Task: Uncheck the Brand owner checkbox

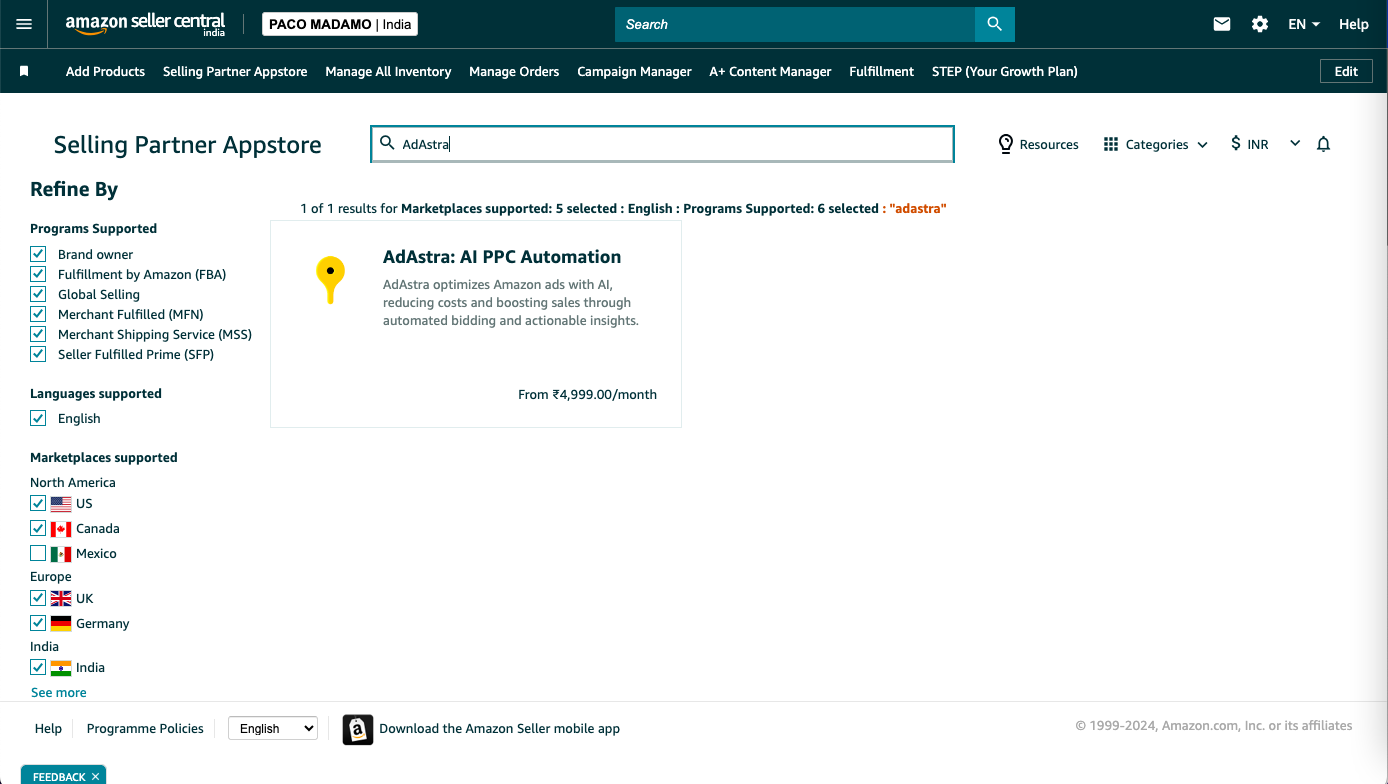Action: click(38, 254)
